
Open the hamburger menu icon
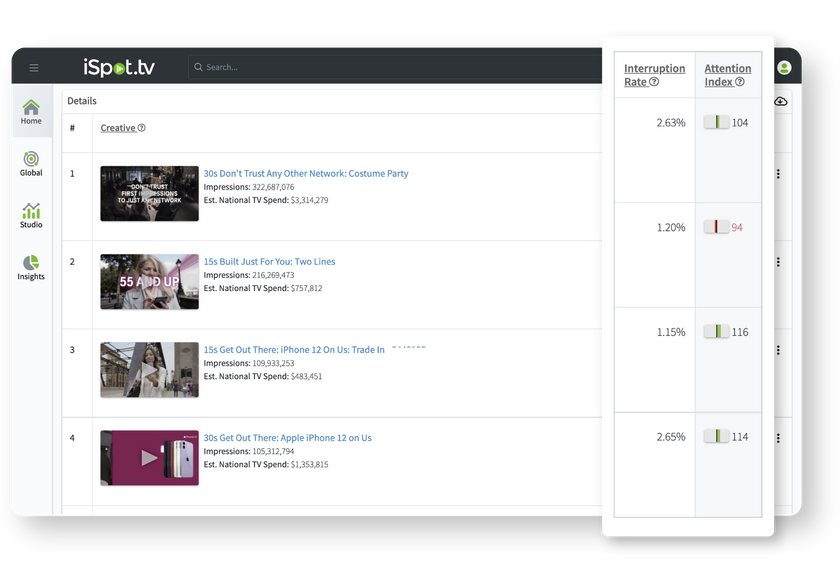[34, 68]
